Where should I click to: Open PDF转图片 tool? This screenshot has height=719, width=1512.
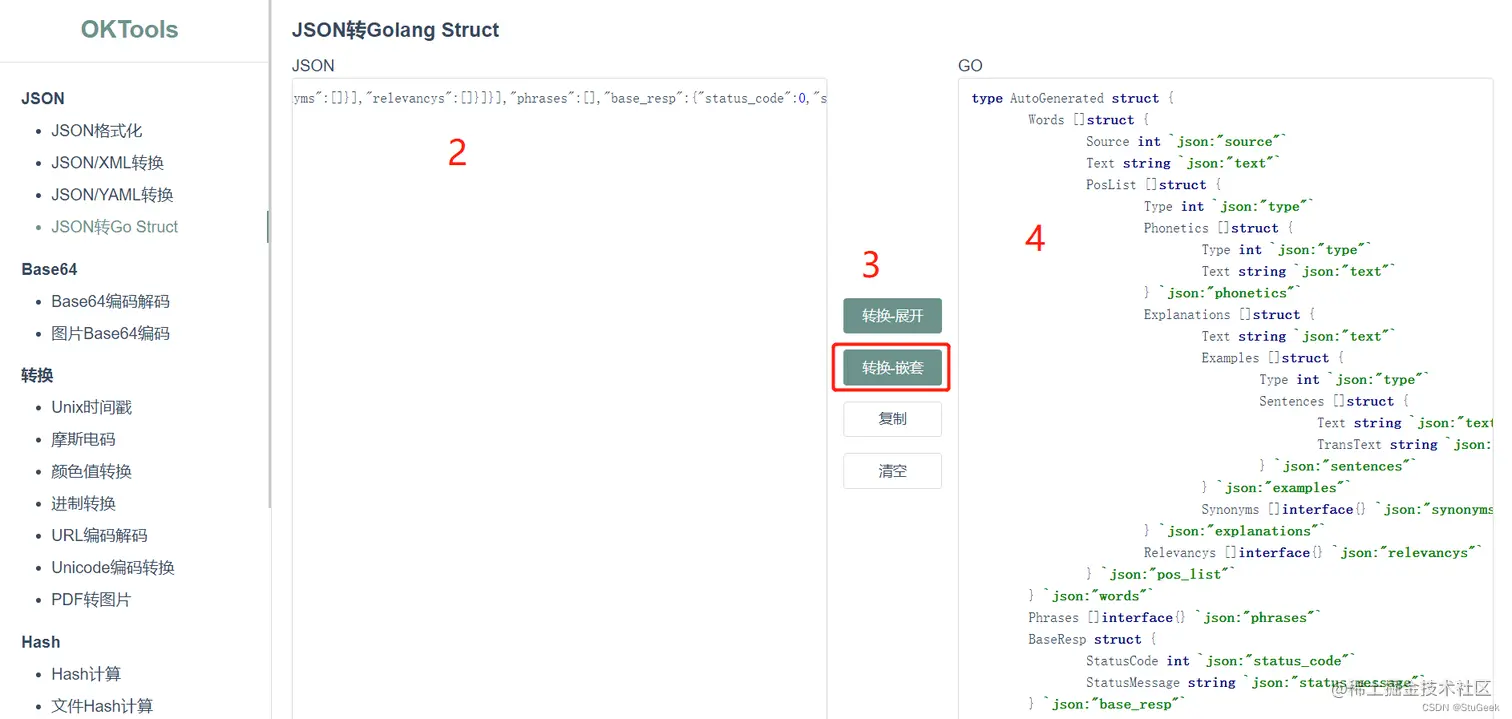pos(92,600)
